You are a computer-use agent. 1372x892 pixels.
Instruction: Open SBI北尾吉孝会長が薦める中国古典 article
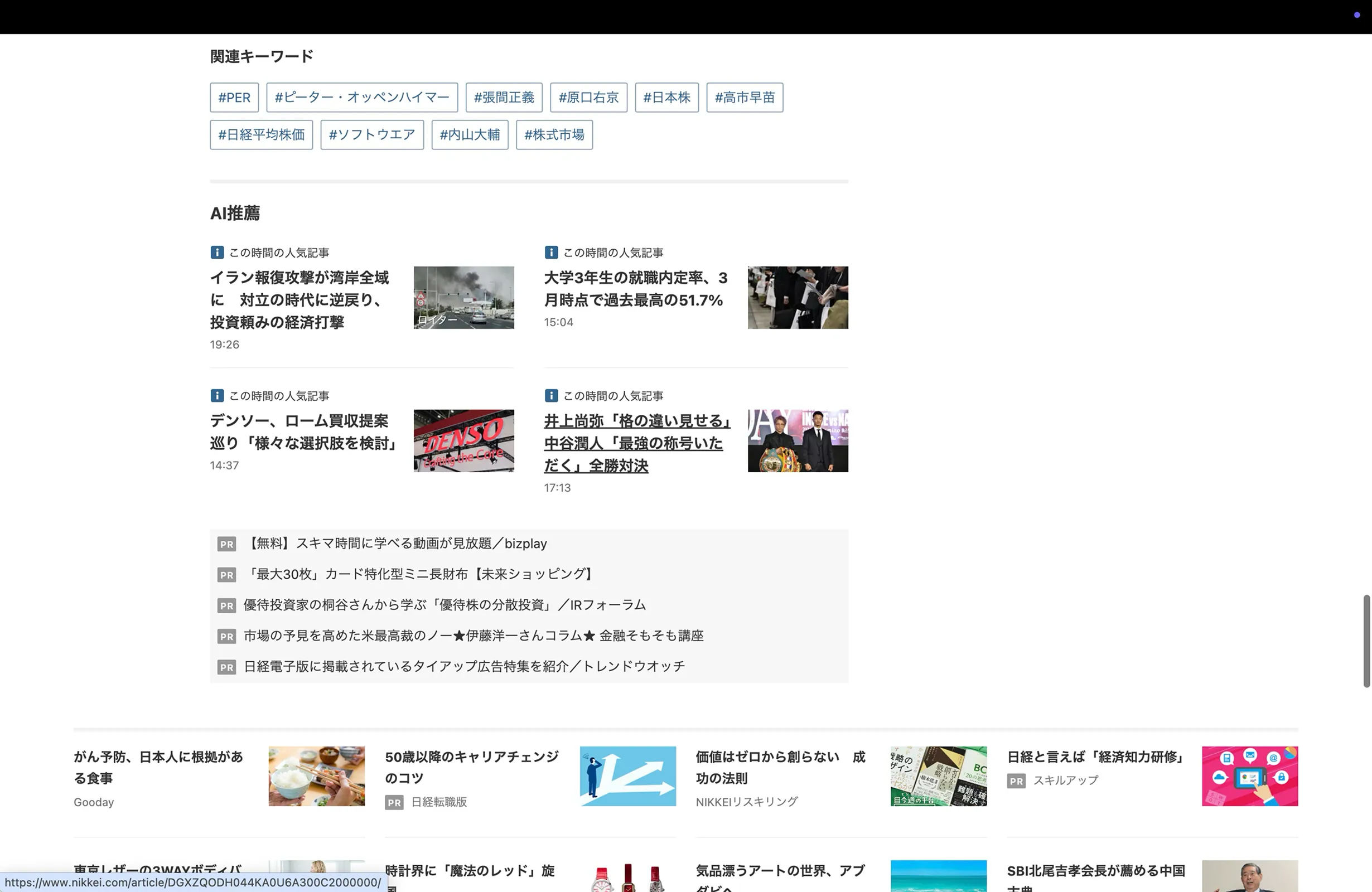[x=1096, y=876]
